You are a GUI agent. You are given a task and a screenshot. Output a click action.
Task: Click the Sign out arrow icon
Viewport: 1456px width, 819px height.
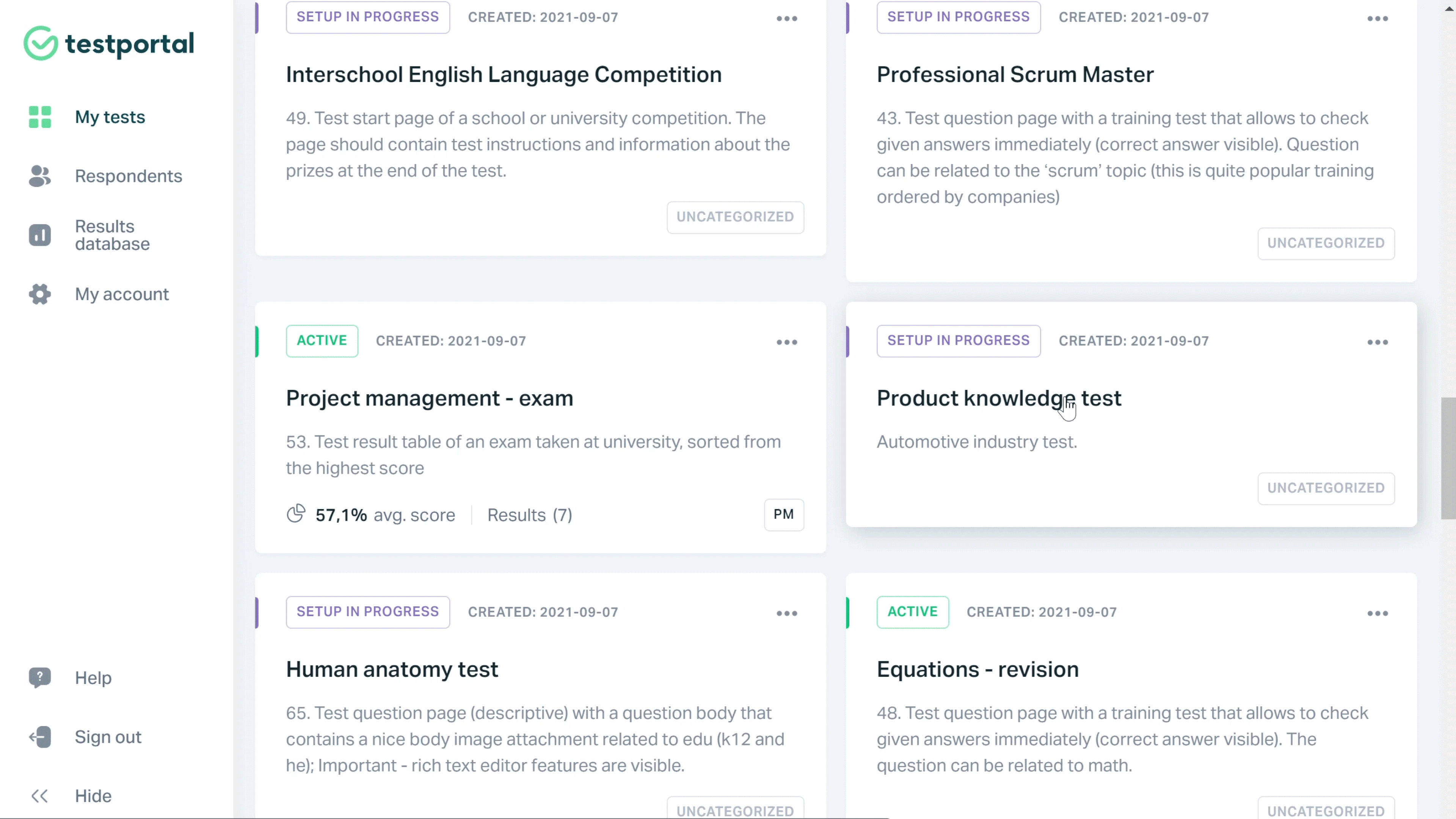point(39,737)
